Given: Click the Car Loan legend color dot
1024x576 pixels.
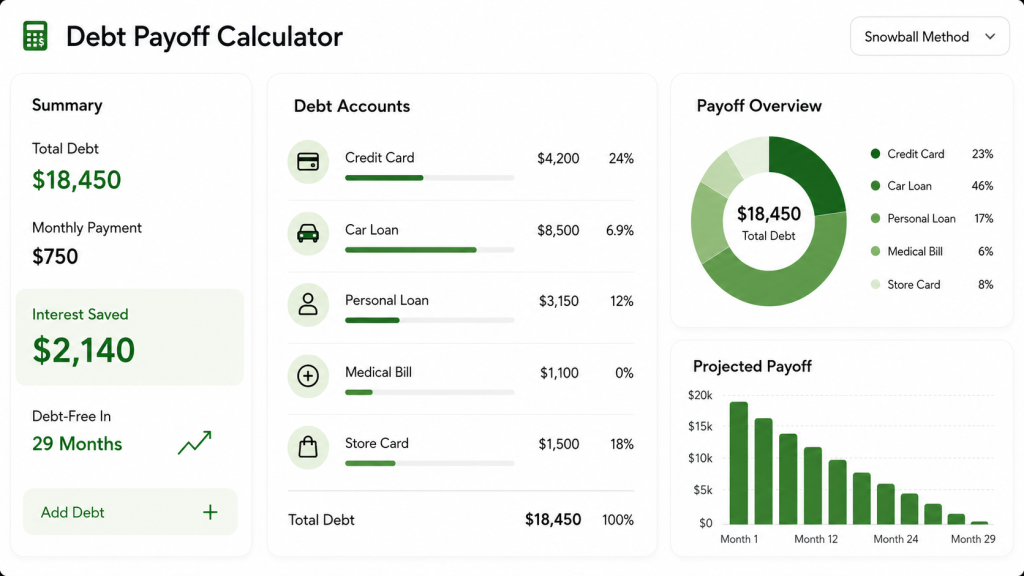Looking at the screenshot, I should [875, 185].
